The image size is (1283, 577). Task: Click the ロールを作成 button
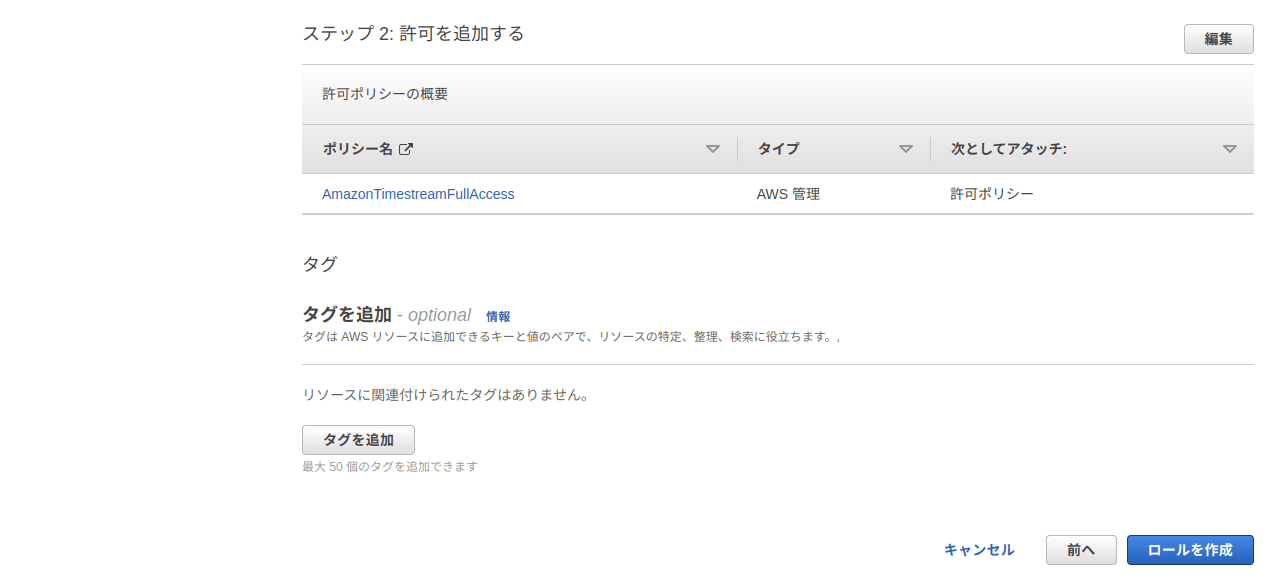pyautogui.click(x=1190, y=550)
